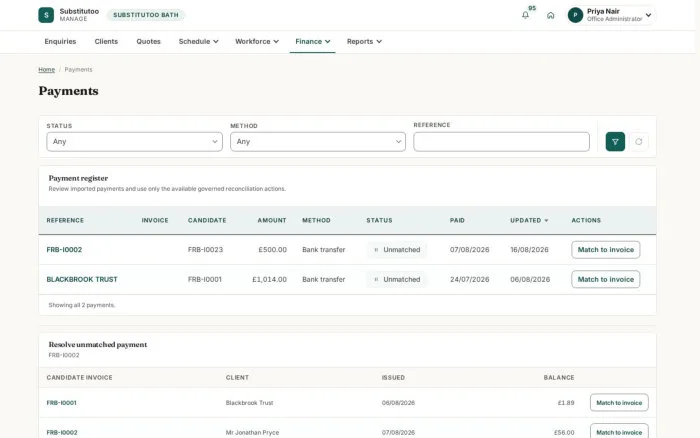Match the £500.00 payment to invoice
Image resolution: width=700 pixels, height=438 pixels.
click(x=605, y=250)
